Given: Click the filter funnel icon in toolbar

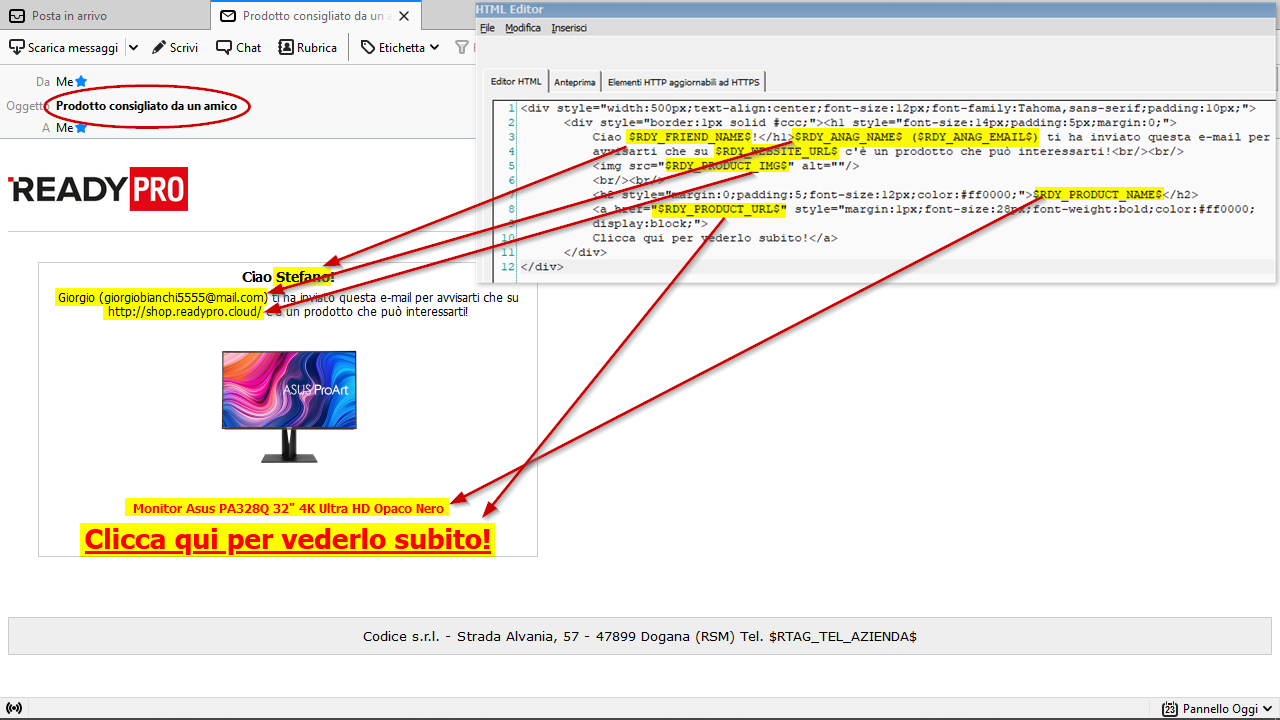Looking at the screenshot, I should (x=462, y=47).
